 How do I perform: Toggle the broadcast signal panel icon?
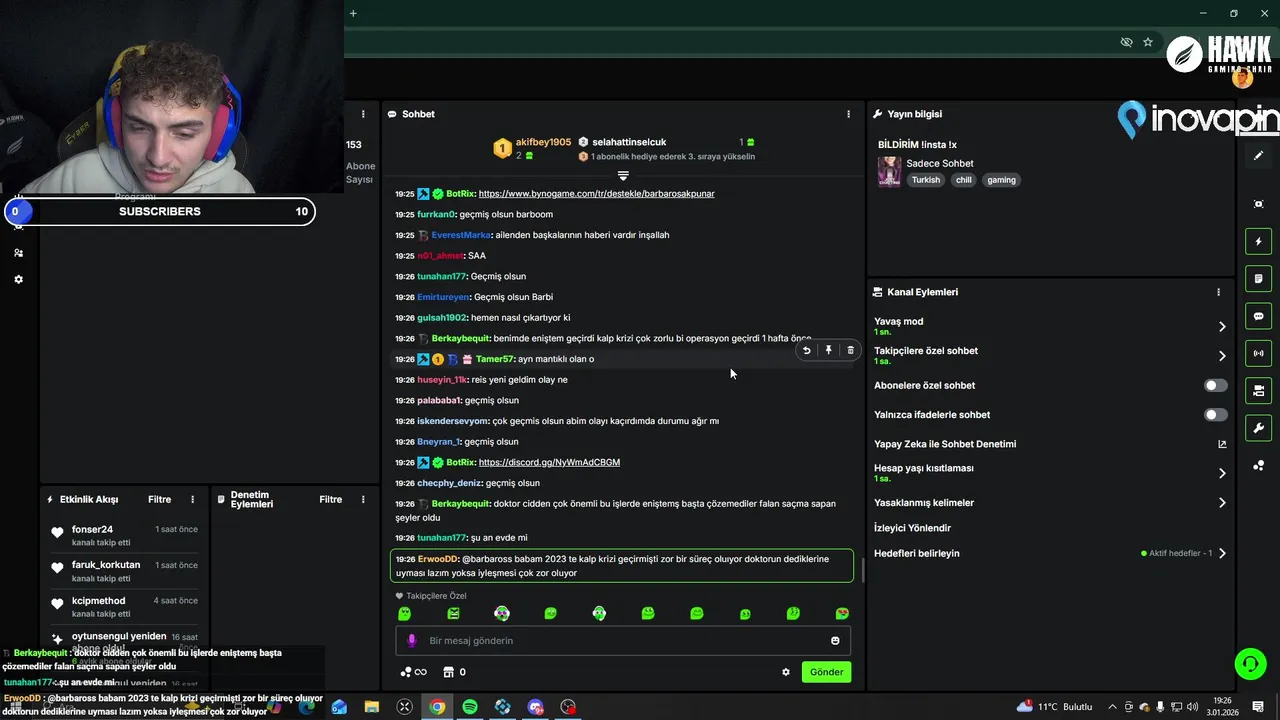click(x=1258, y=353)
